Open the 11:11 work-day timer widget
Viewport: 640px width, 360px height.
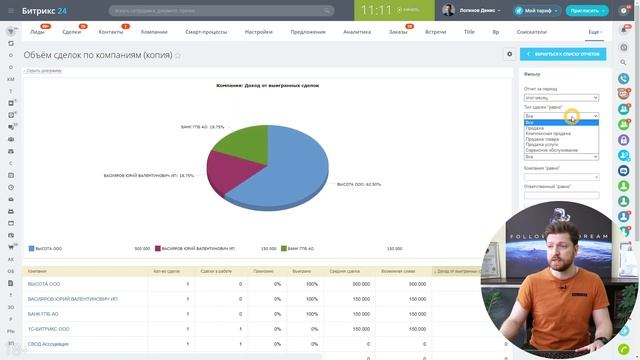tap(394, 10)
